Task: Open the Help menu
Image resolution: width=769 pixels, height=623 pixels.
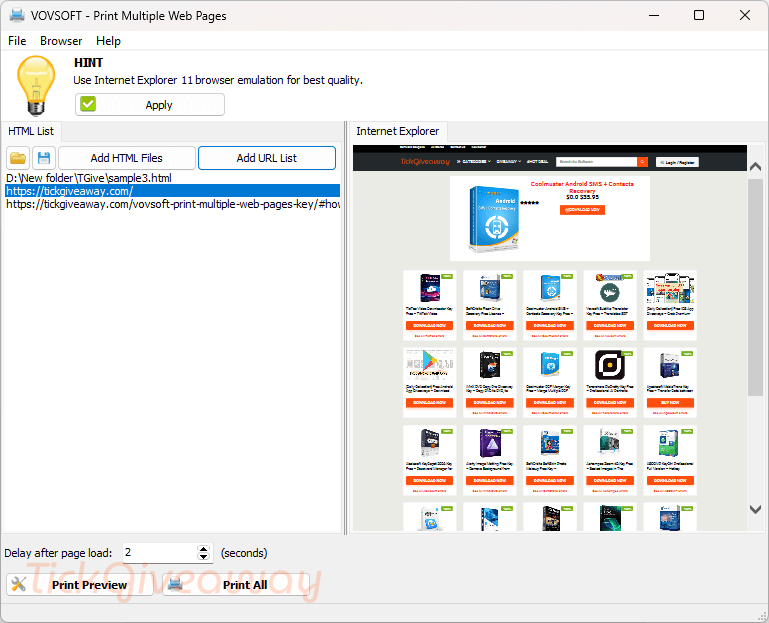Action: pyautogui.click(x=108, y=41)
